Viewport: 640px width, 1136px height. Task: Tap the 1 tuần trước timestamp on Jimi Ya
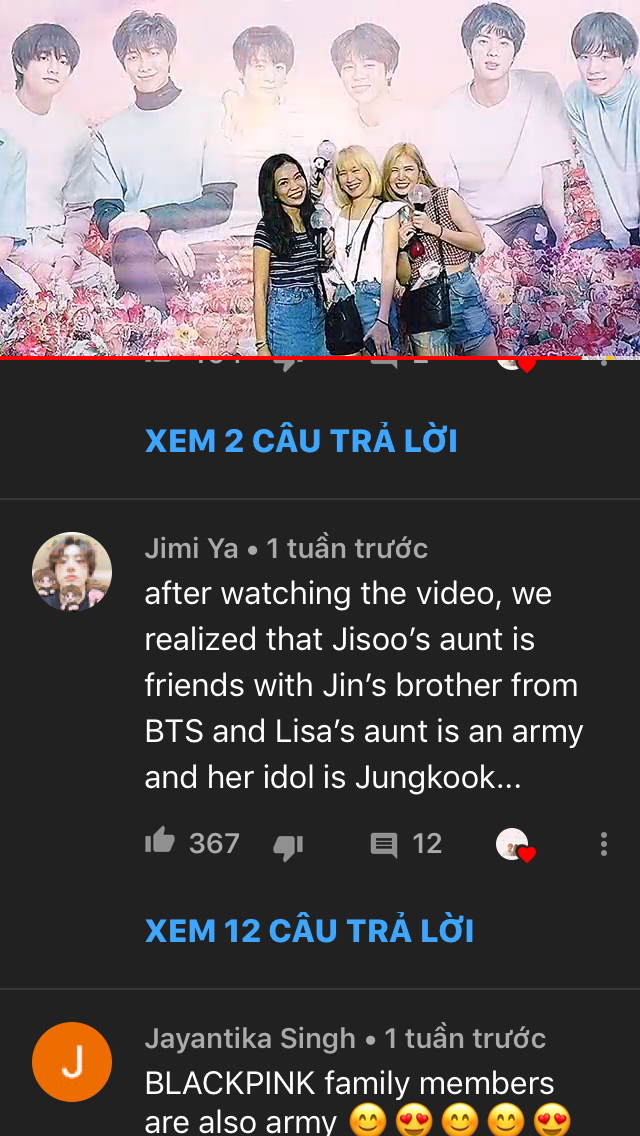click(347, 548)
